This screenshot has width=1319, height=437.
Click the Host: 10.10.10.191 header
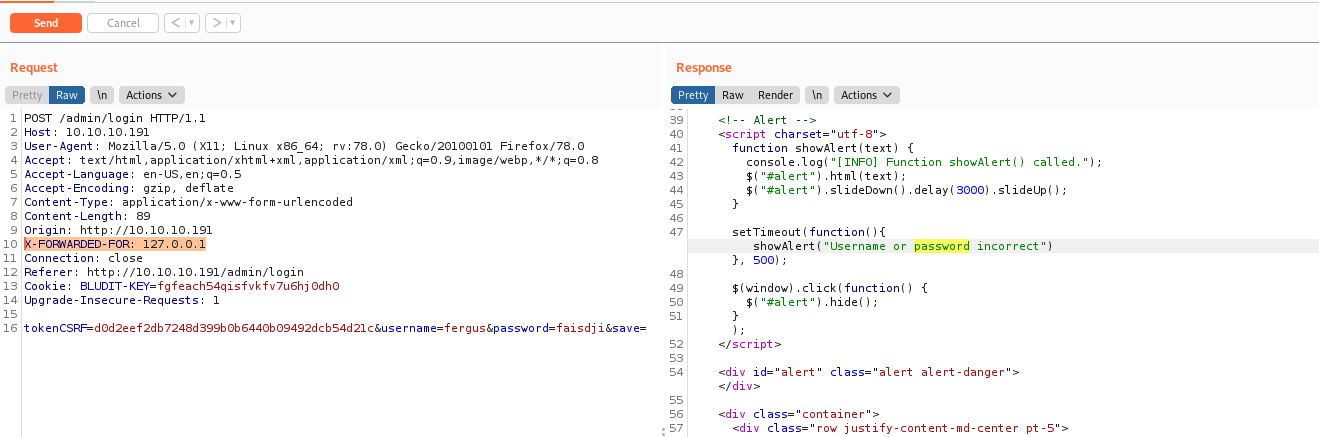point(86,132)
